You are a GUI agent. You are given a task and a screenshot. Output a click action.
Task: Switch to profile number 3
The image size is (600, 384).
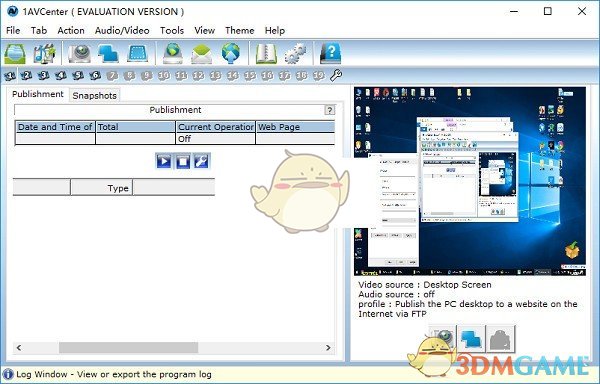click(x=44, y=76)
